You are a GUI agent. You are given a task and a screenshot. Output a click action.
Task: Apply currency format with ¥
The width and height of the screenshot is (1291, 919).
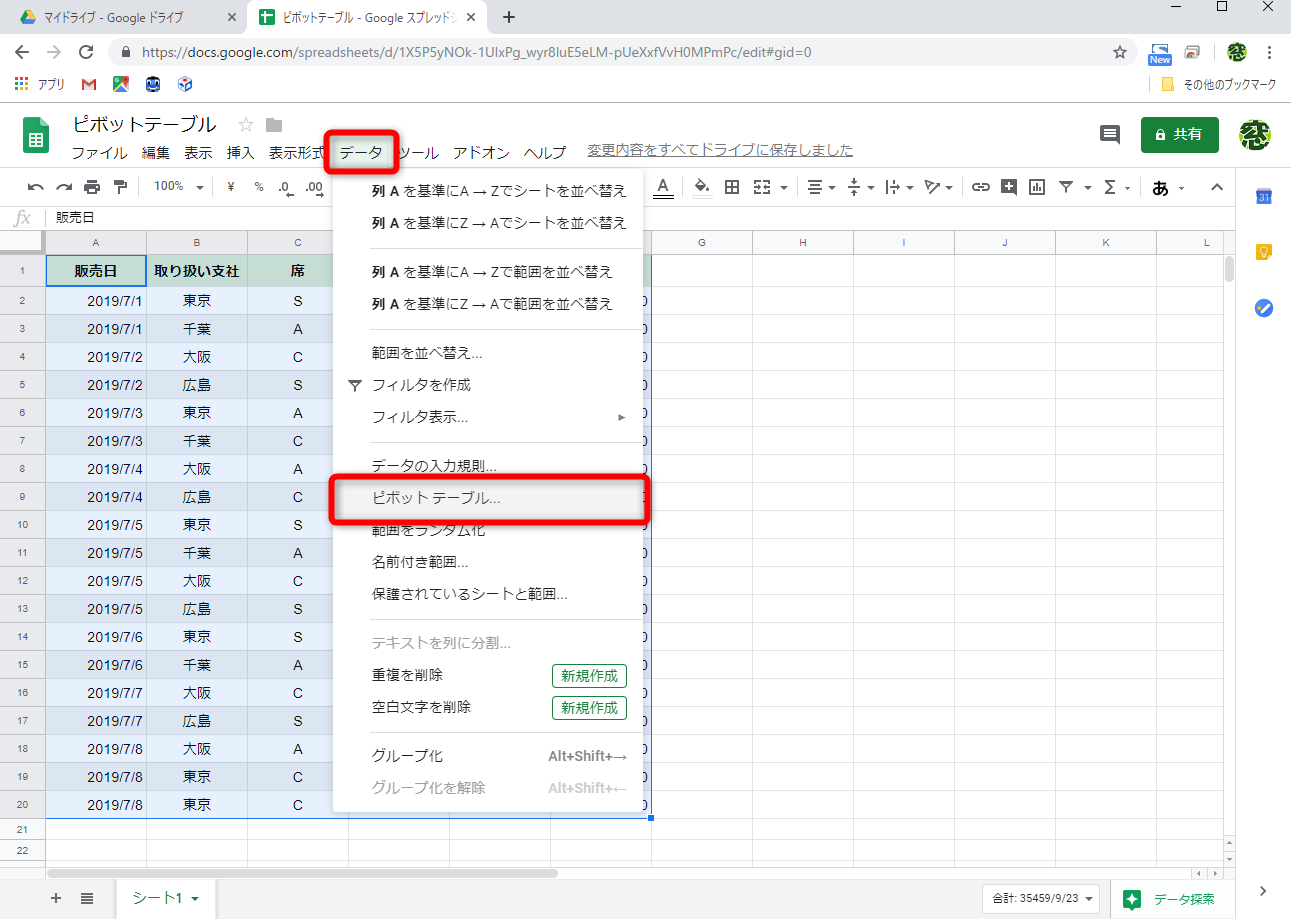point(231,187)
